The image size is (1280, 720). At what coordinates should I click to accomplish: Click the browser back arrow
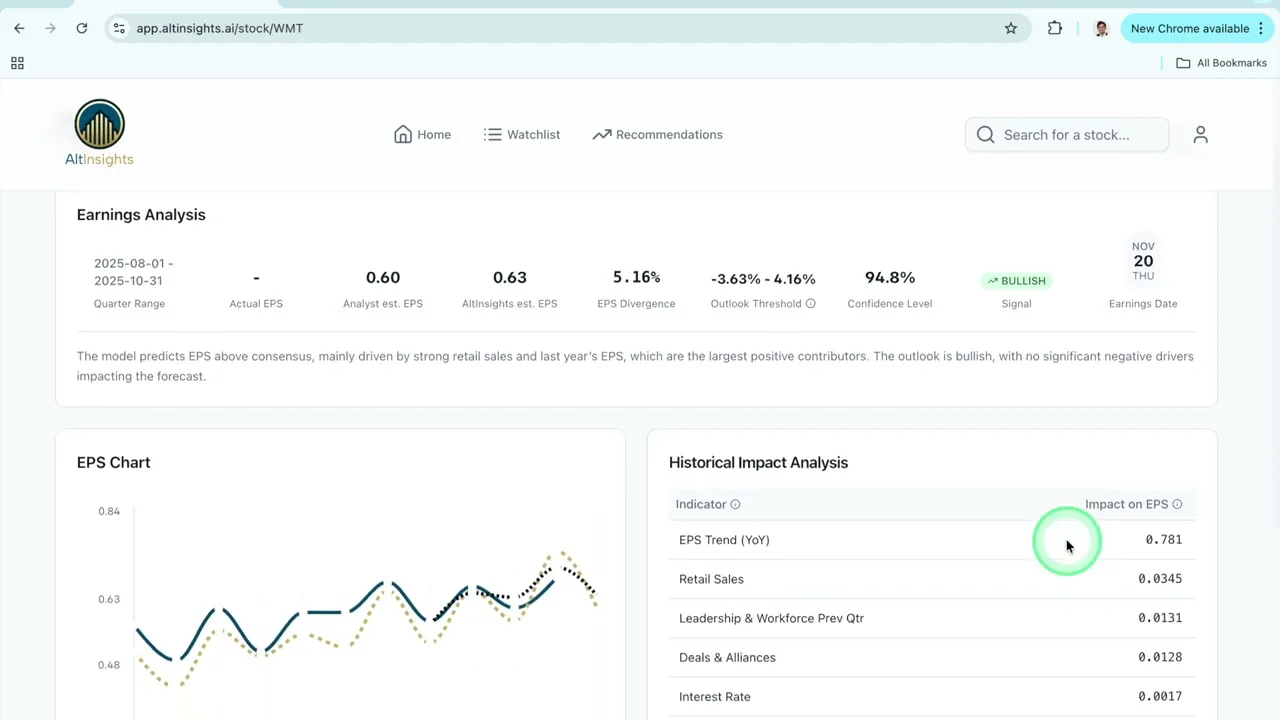[19, 28]
